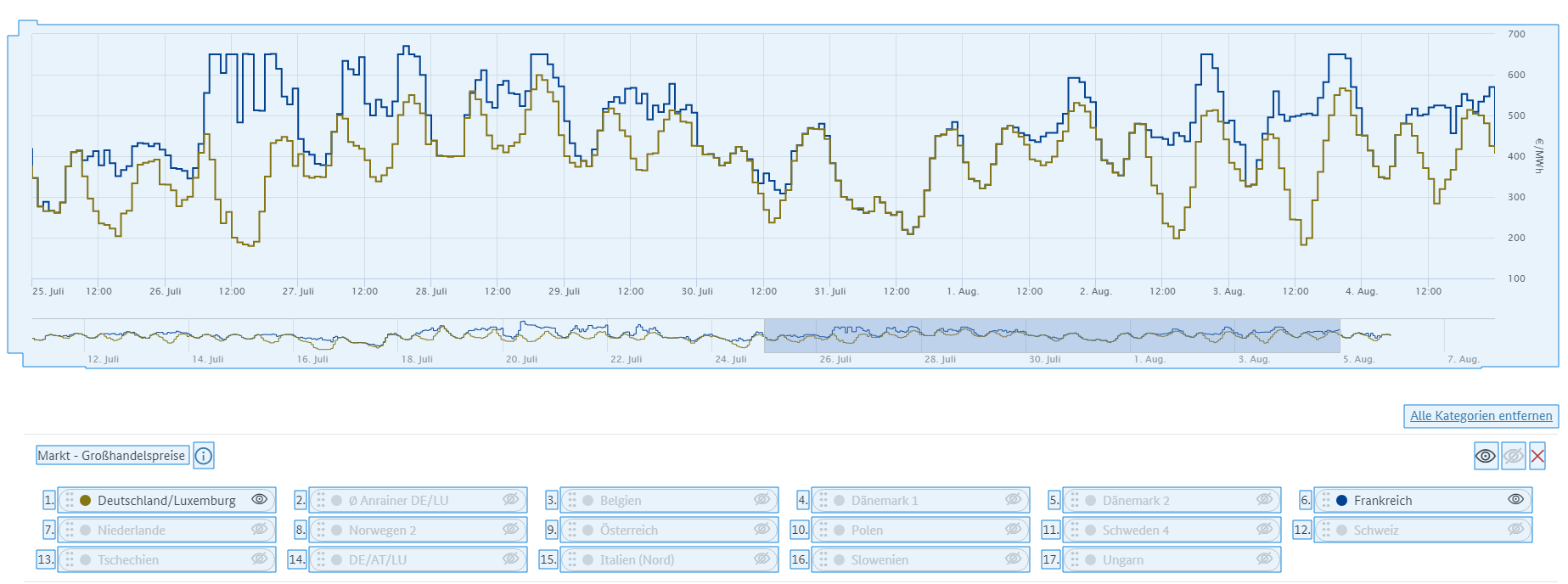Select the Italien (Nord) legend entry
This screenshot has width=1568, height=584.
(x=637, y=560)
